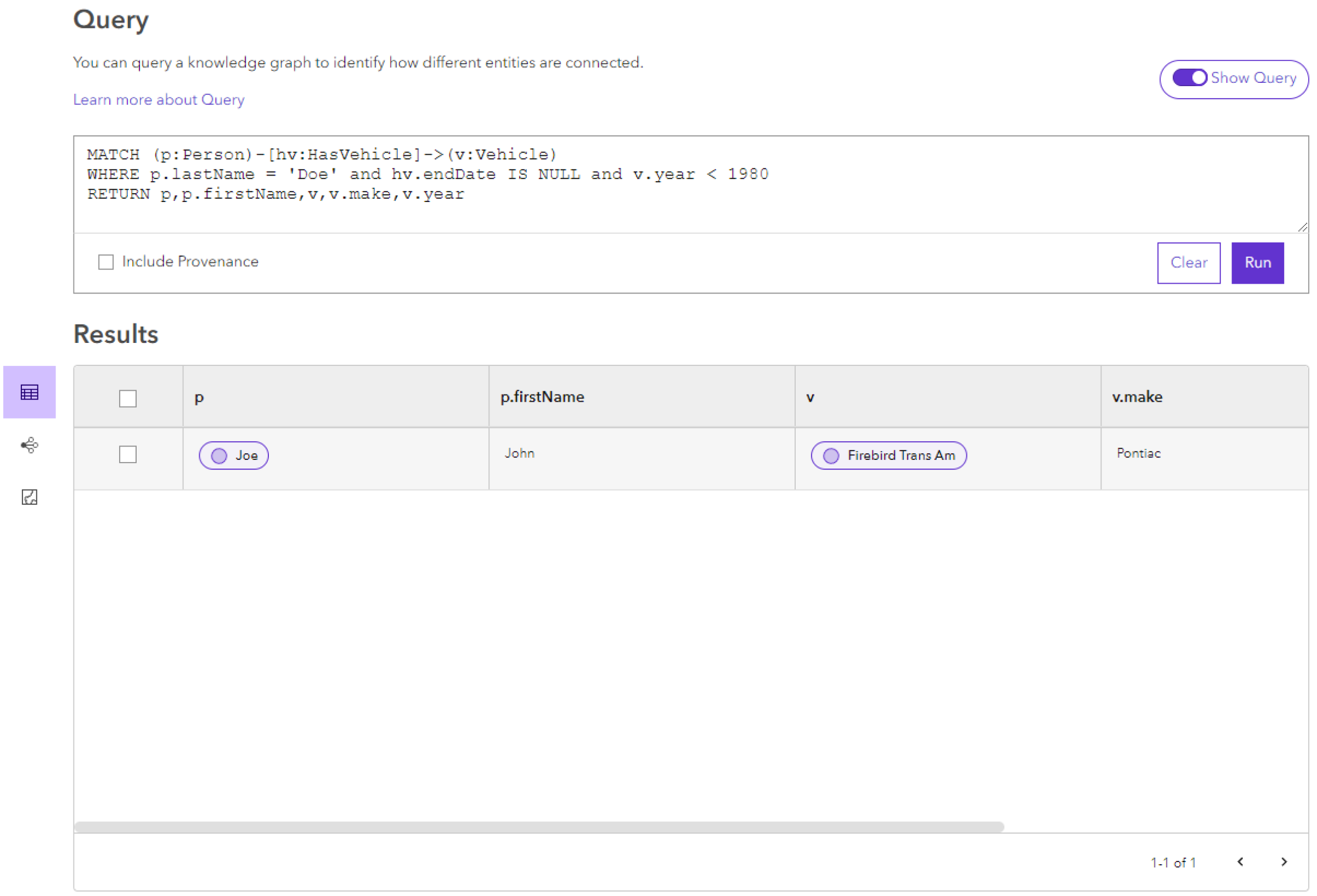Click the 'Joe' person node icon

pos(220,456)
